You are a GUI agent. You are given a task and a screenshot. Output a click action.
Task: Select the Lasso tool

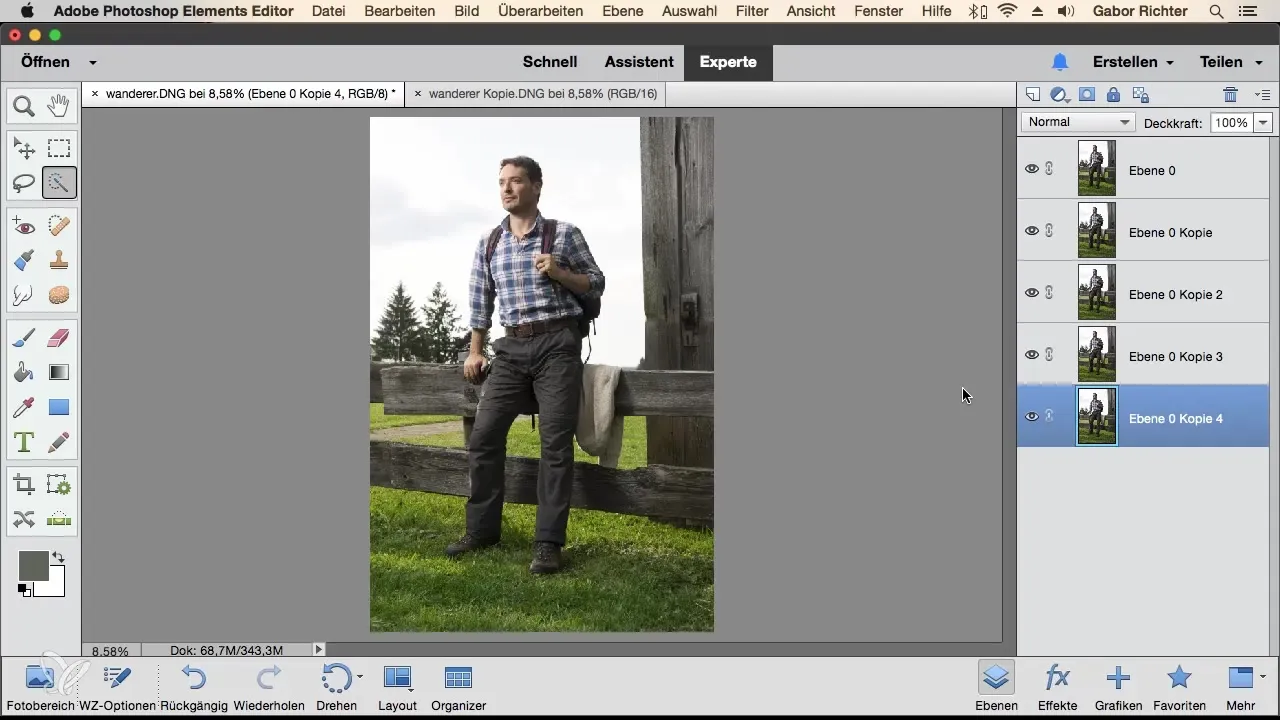click(24, 184)
